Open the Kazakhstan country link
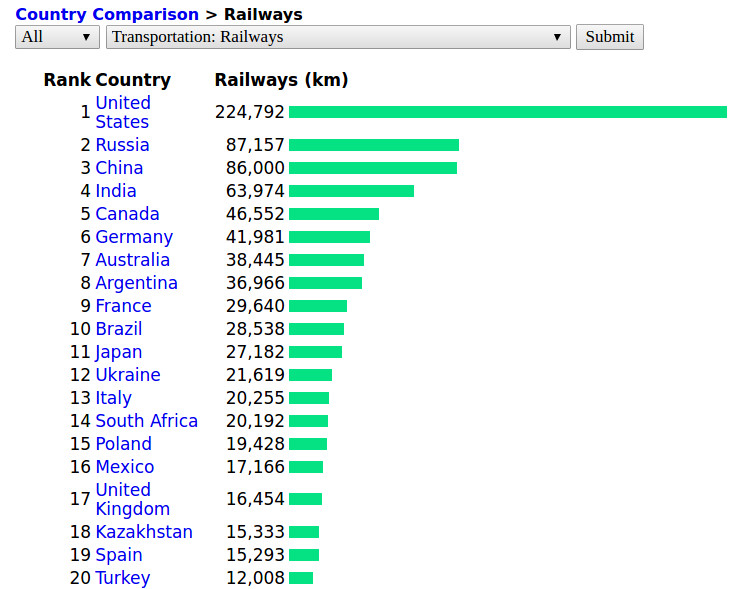The image size is (735, 589). pyautogui.click(x=144, y=531)
